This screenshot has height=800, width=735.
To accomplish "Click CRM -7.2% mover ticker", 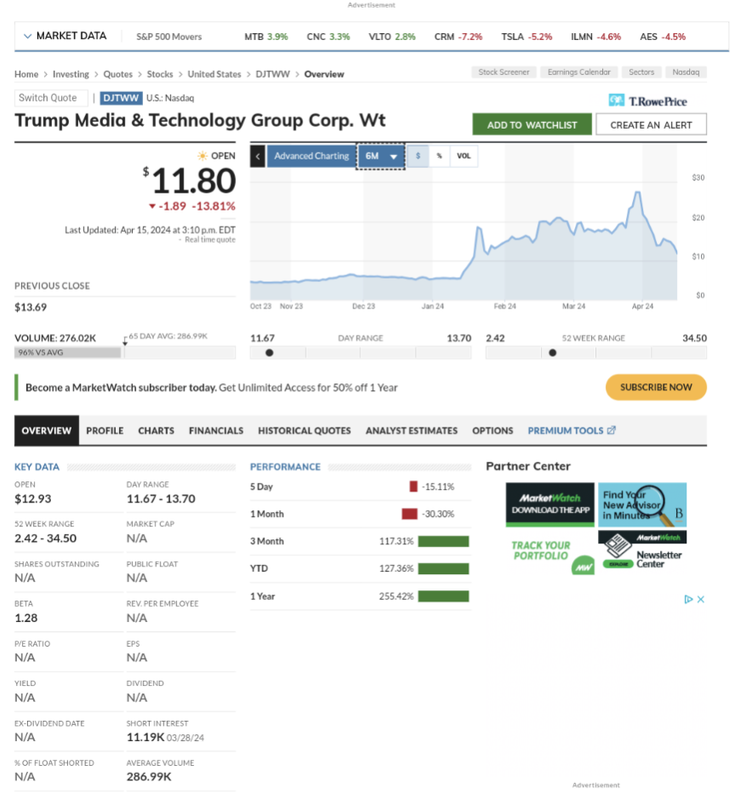I will [458, 37].
